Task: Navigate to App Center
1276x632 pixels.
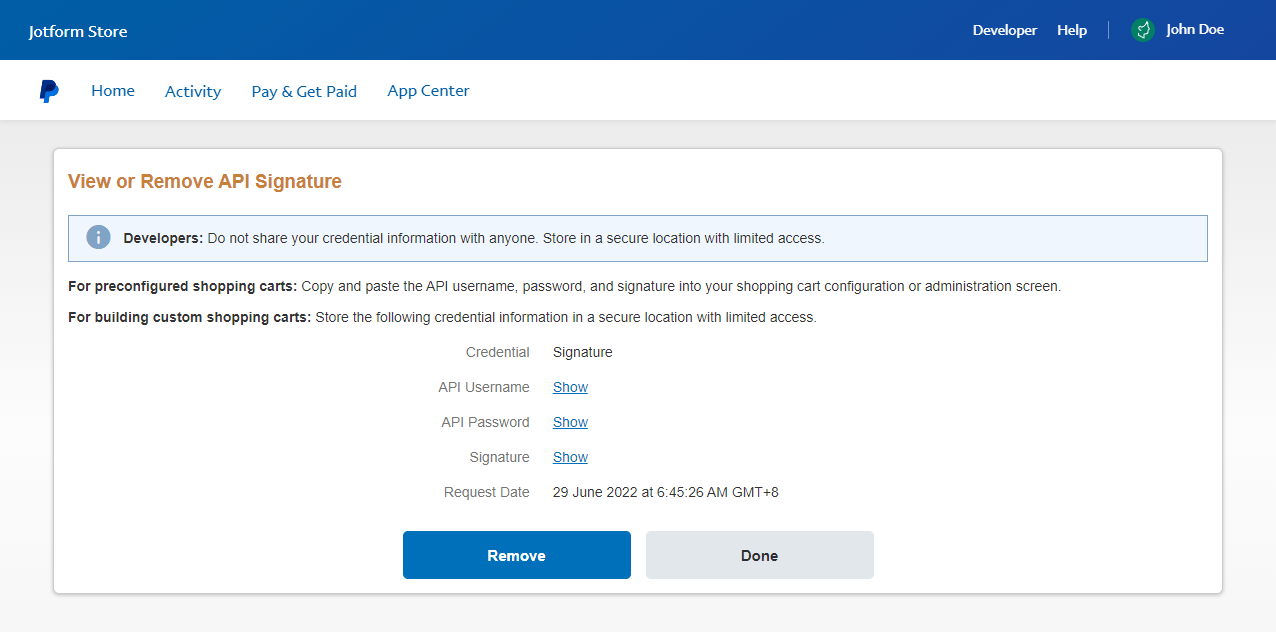Action: tap(428, 91)
